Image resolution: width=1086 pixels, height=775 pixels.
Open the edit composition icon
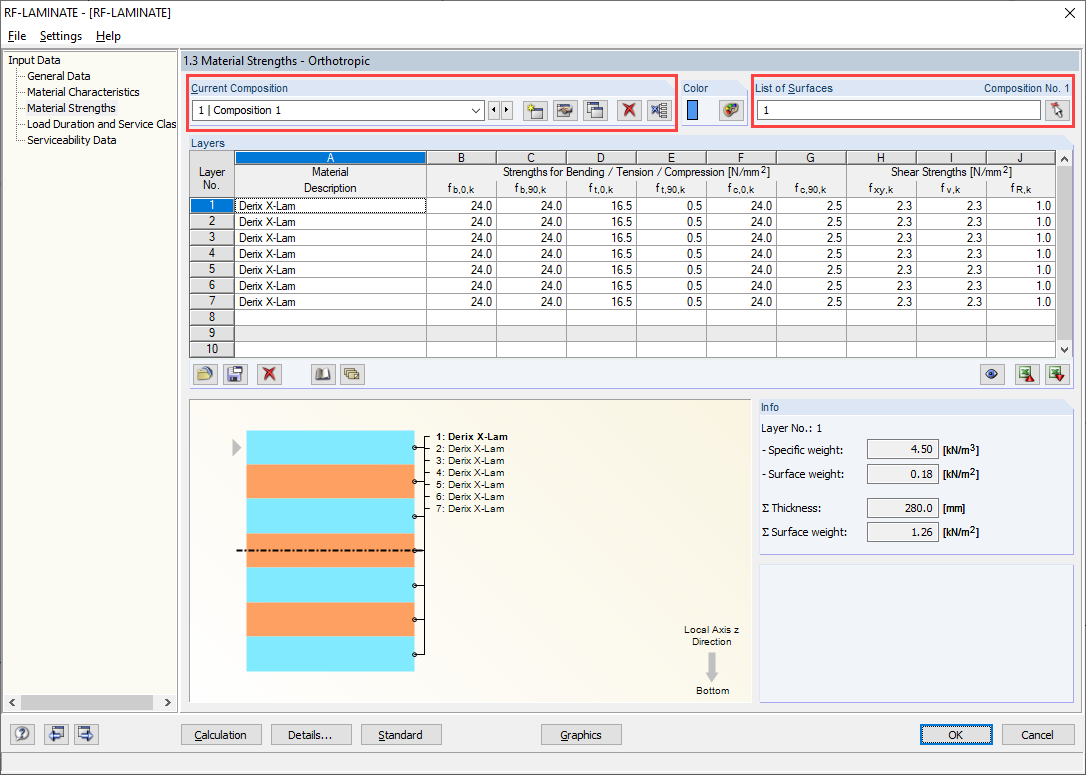click(565, 110)
